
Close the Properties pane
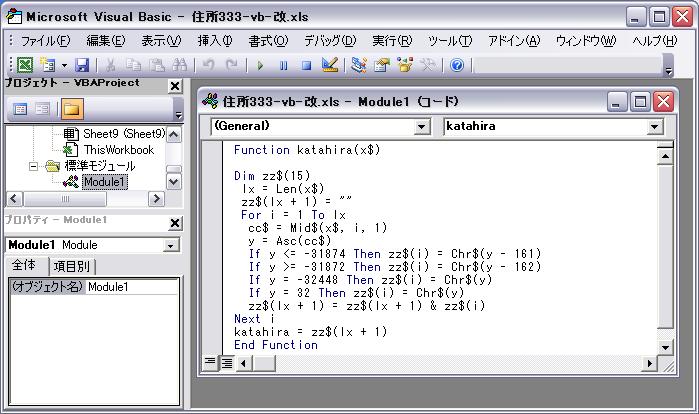175,223
